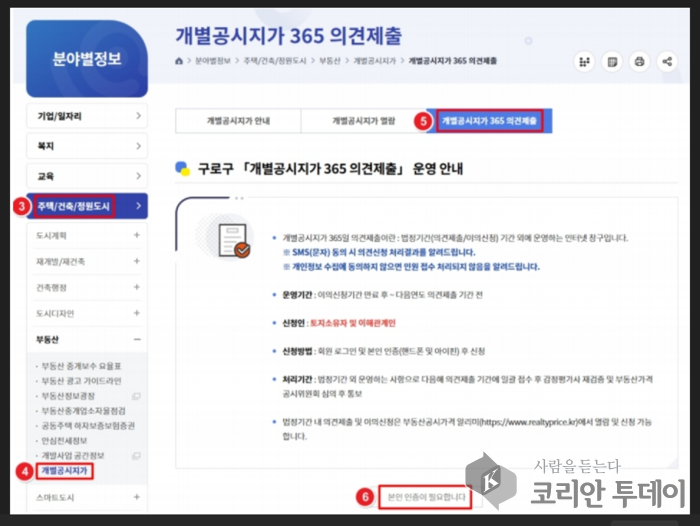The height and width of the screenshot is (526, 700).
Task: Click new-window icon beside 개발사업 공간정보
Action: pyautogui.click(x=136, y=453)
